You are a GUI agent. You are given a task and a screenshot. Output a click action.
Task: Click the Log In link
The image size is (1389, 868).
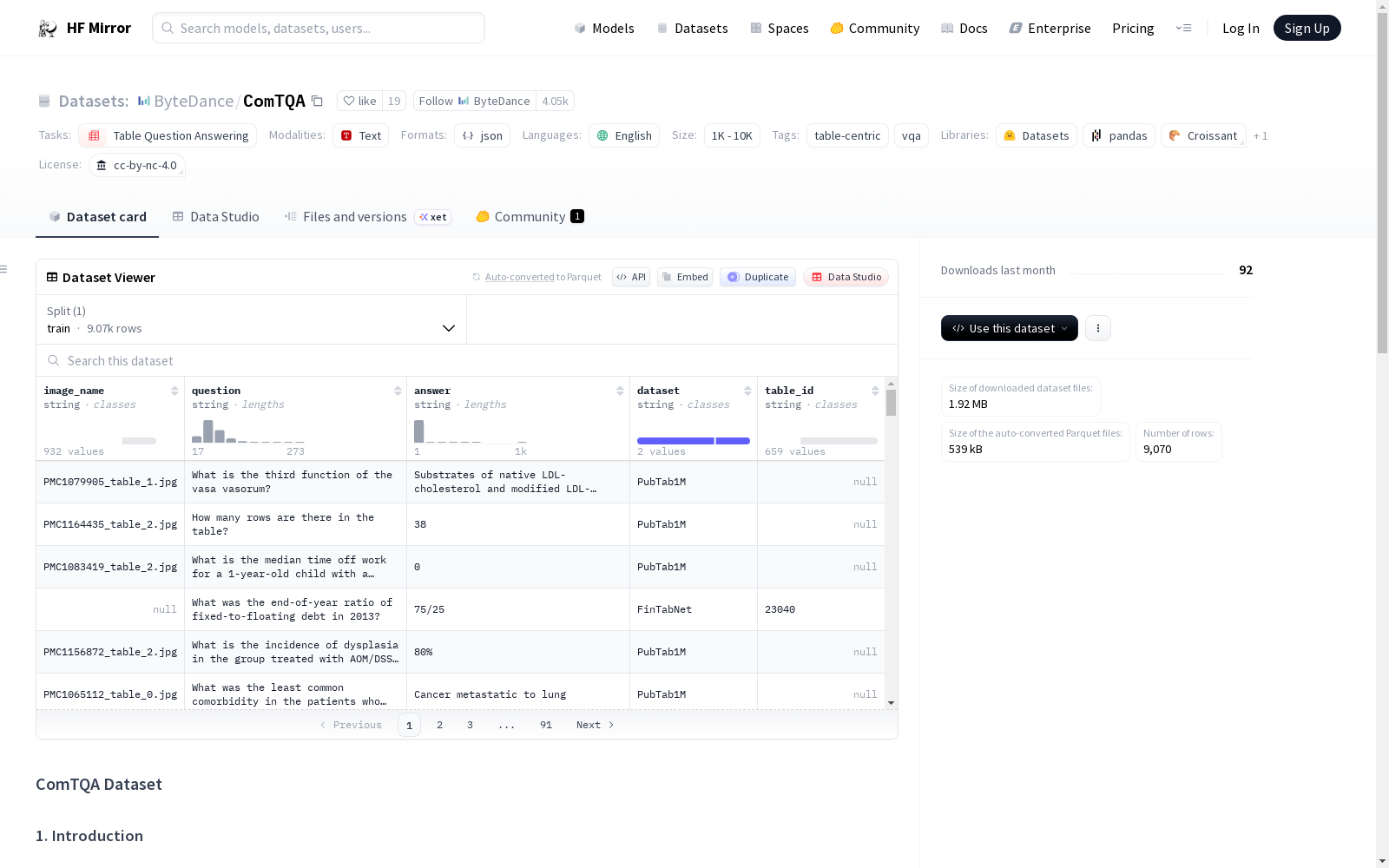(1241, 29)
